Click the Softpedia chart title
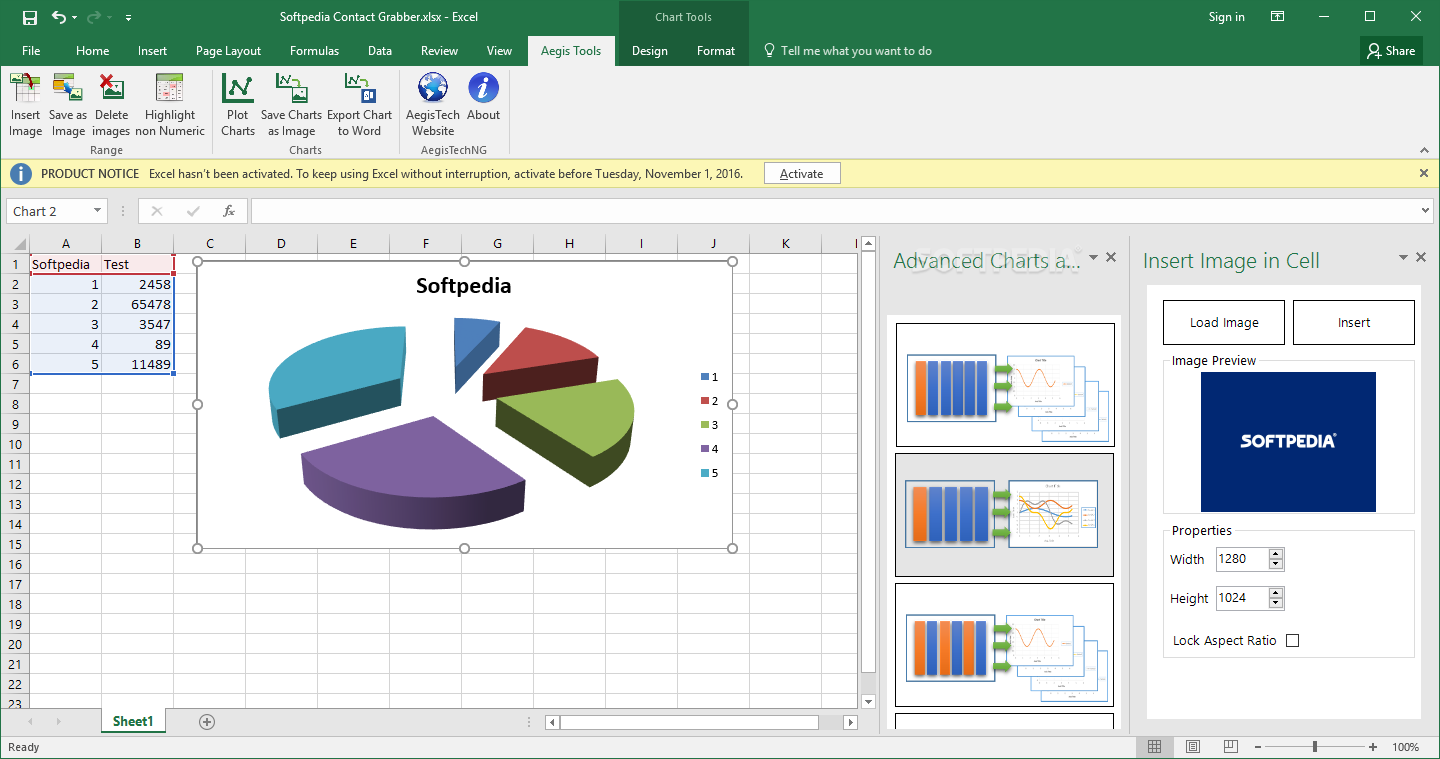This screenshot has height=759, width=1440. (463, 286)
